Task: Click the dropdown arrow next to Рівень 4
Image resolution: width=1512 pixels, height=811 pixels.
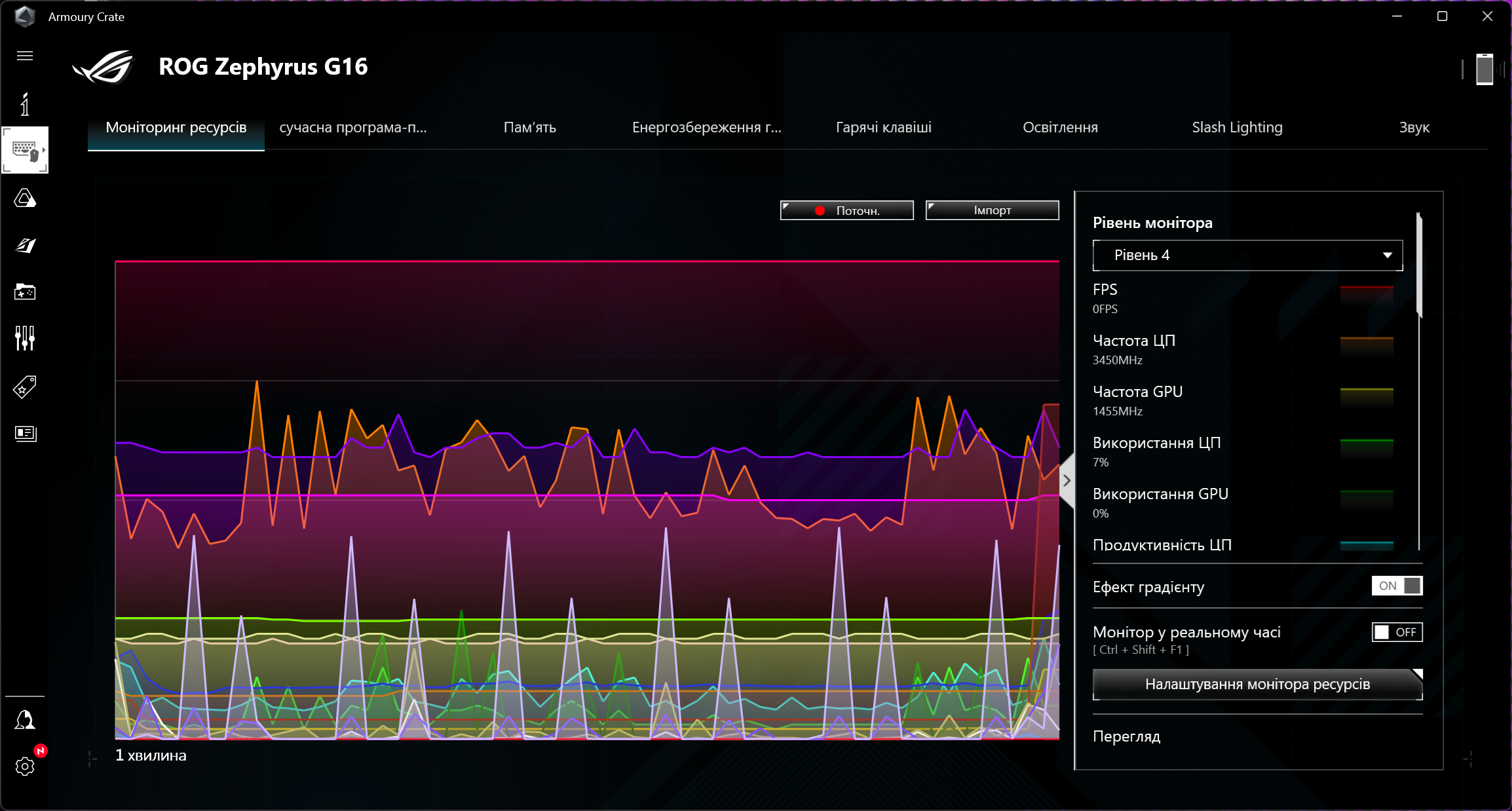Action: coord(1387,255)
